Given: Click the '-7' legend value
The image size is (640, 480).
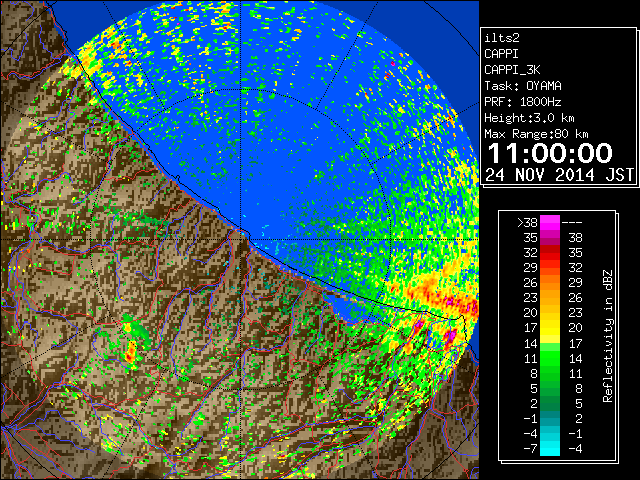Looking at the screenshot, I should 530,449.
